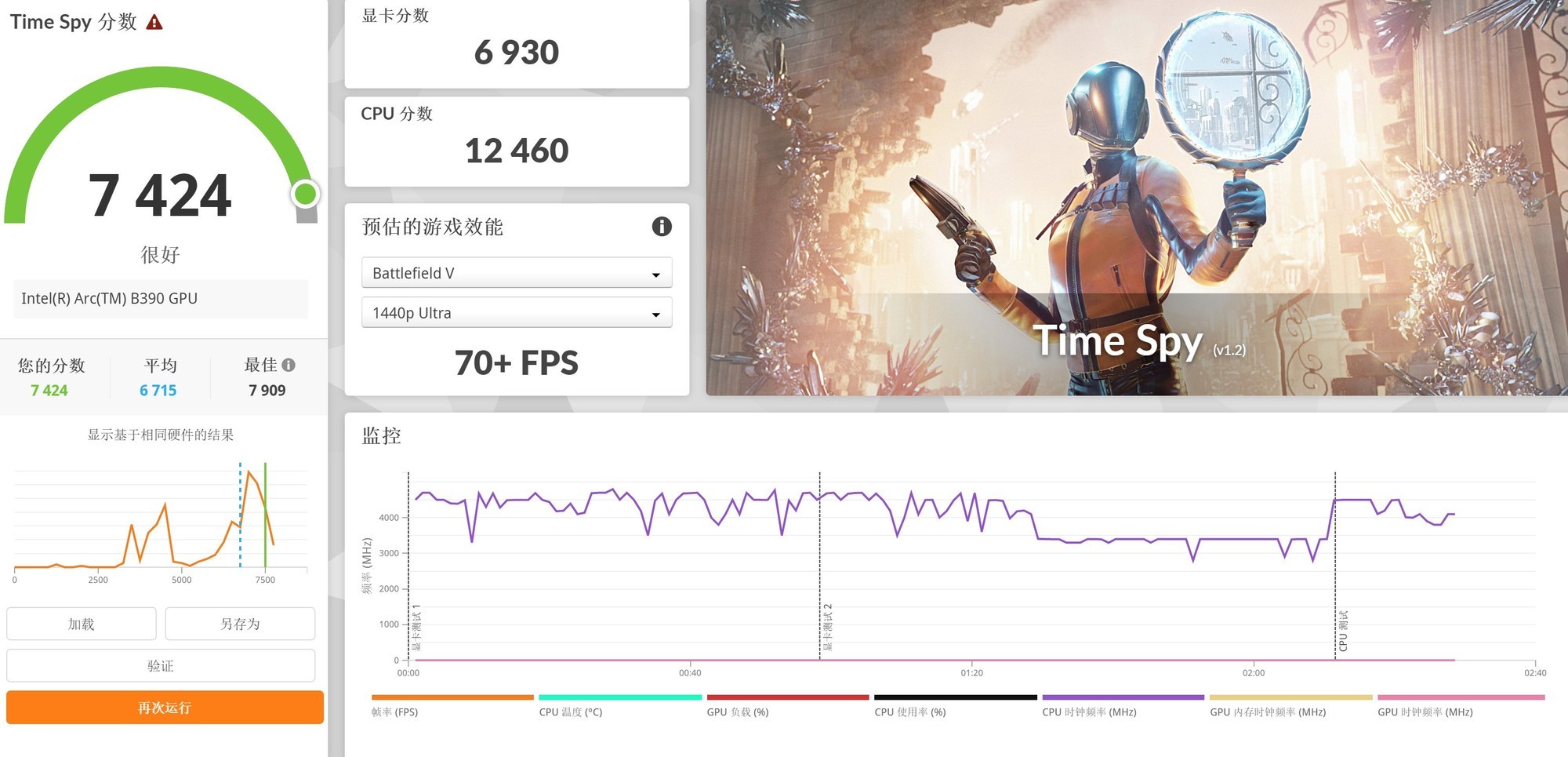Expand the Battlefield V dropdown arrow
Image resolution: width=1568 pixels, height=757 pixels.
click(x=657, y=272)
